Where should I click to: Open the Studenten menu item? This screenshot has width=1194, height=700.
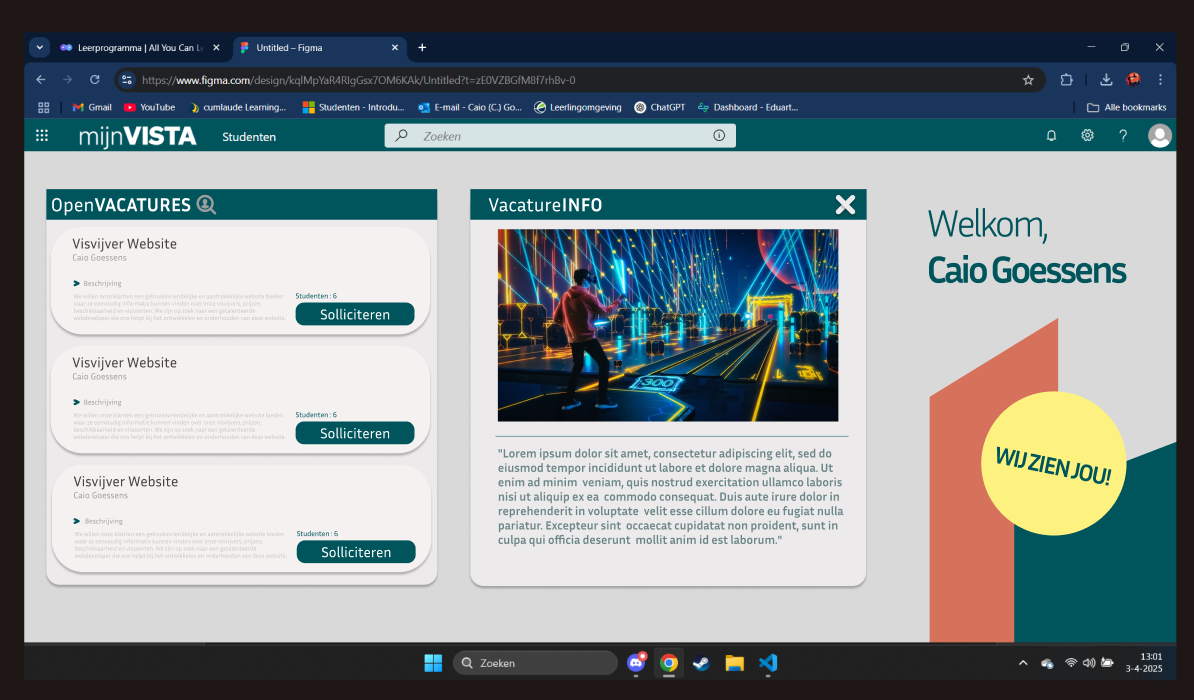(x=249, y=137)
